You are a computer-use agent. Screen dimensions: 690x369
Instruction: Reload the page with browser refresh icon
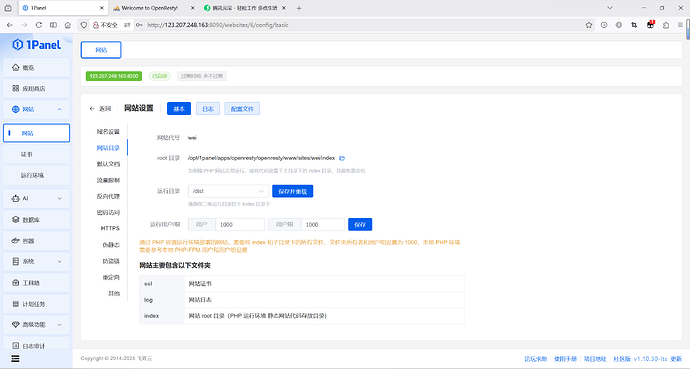click(39, 25)
